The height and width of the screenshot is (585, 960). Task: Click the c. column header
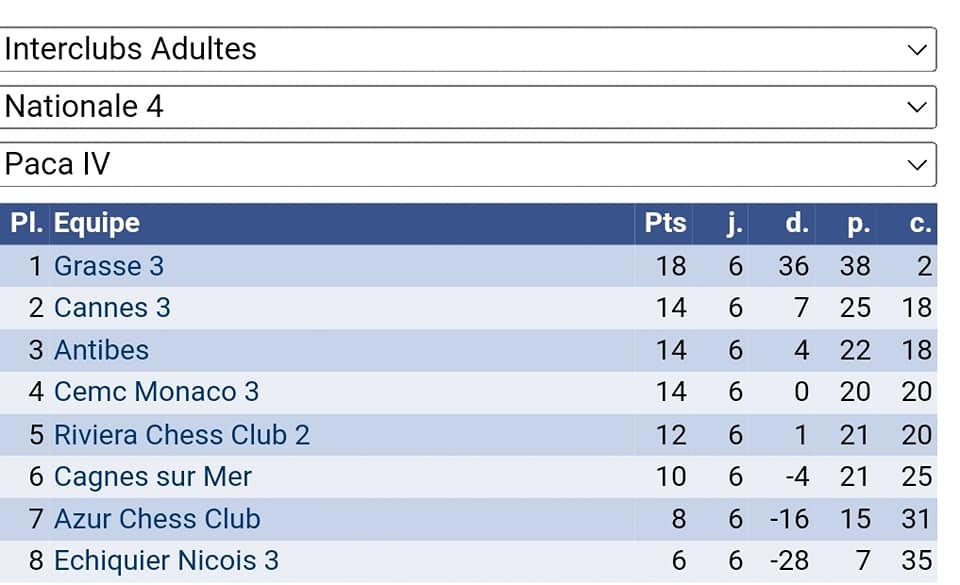[920, 223]
